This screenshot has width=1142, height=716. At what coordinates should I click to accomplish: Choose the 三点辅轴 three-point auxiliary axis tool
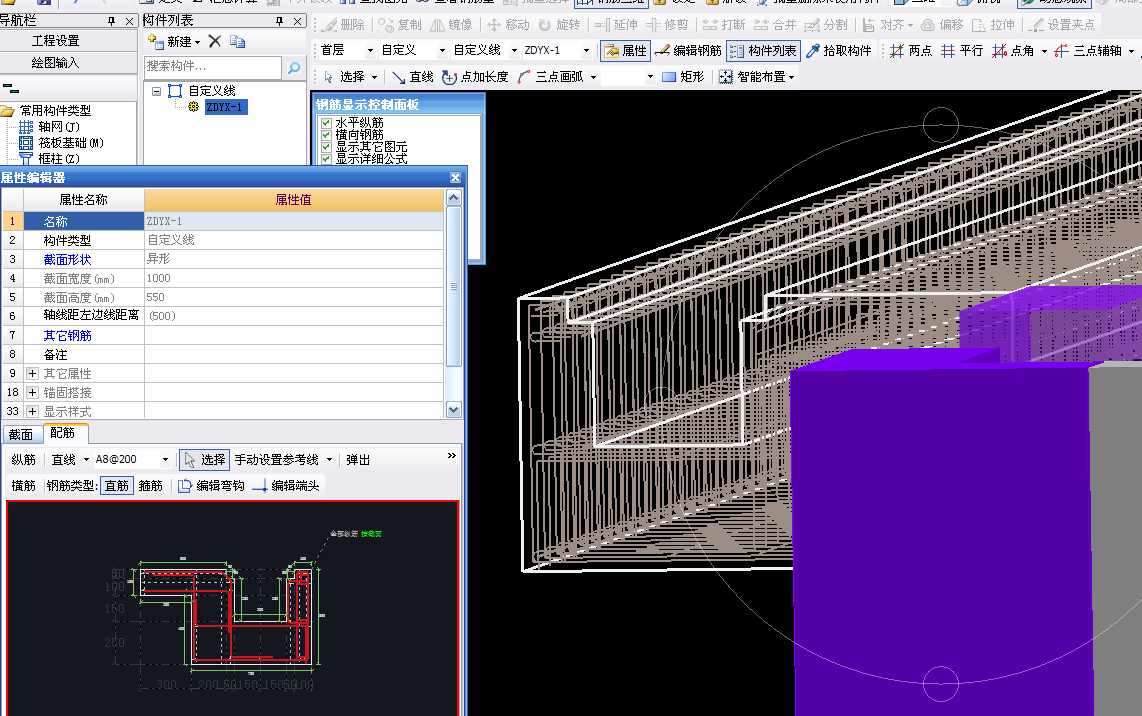(x=1087, y=50)
